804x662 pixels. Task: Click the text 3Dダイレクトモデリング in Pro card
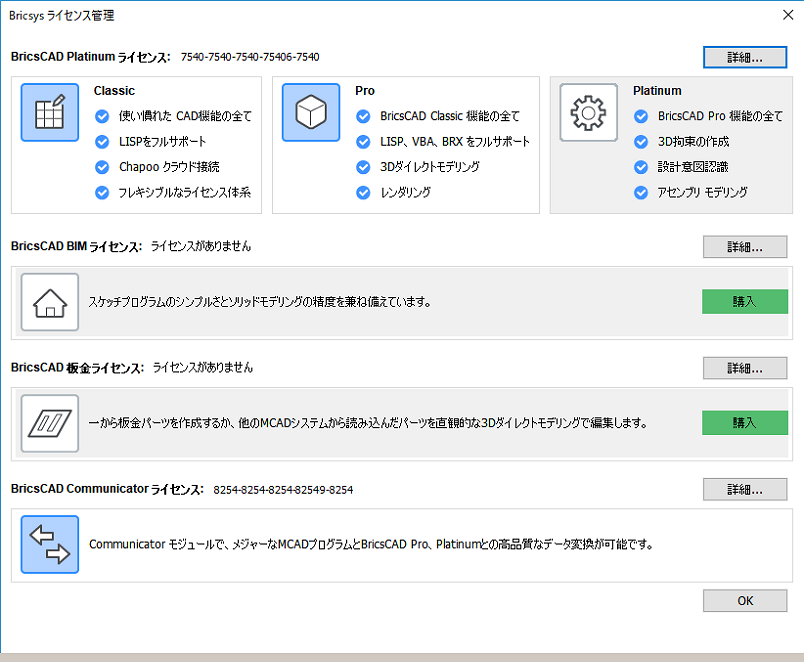(430, 167)
